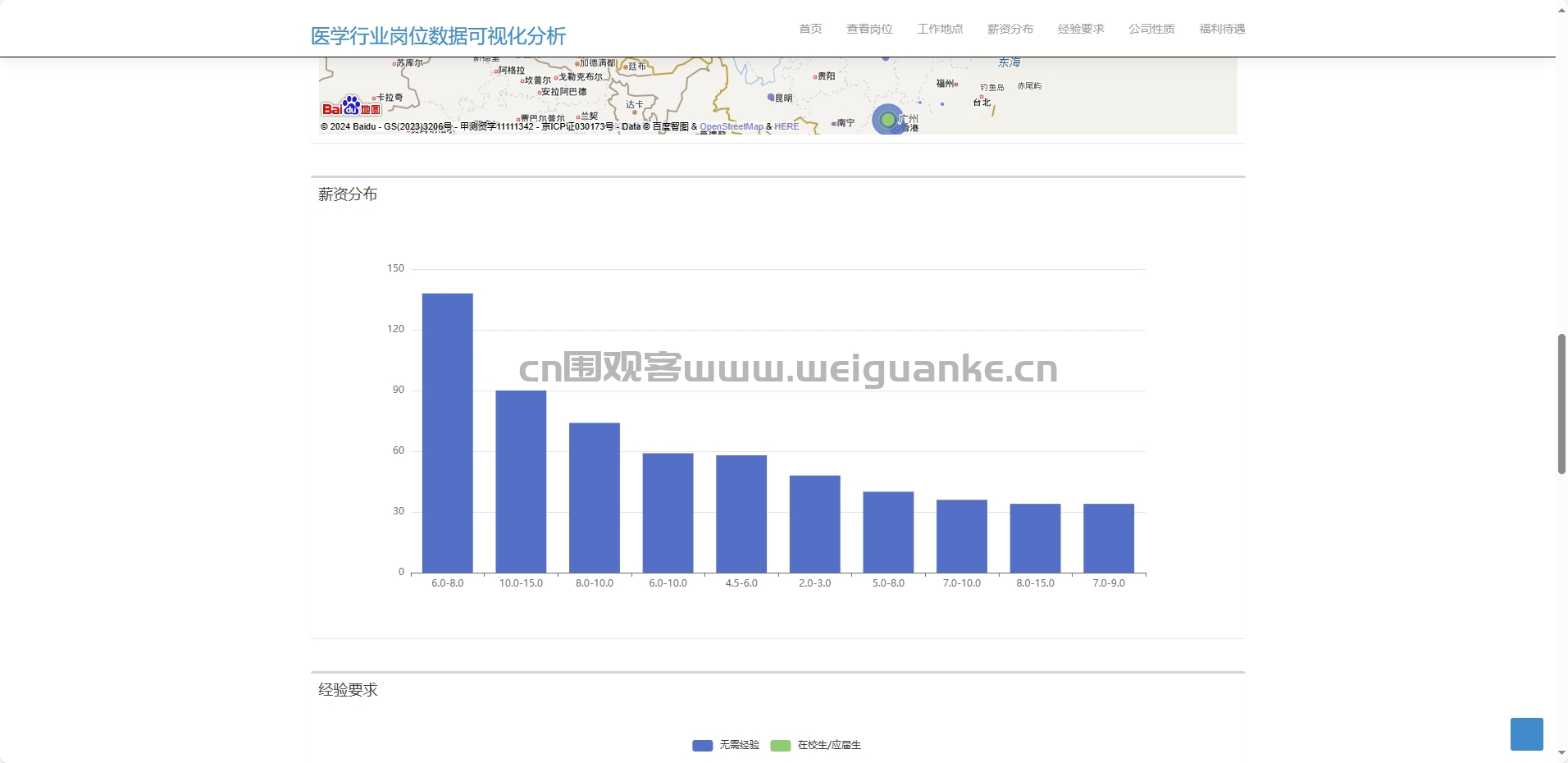Toggle 在校生/应届生 legend swatch
1568x763 pixels.
pos(781,745)
